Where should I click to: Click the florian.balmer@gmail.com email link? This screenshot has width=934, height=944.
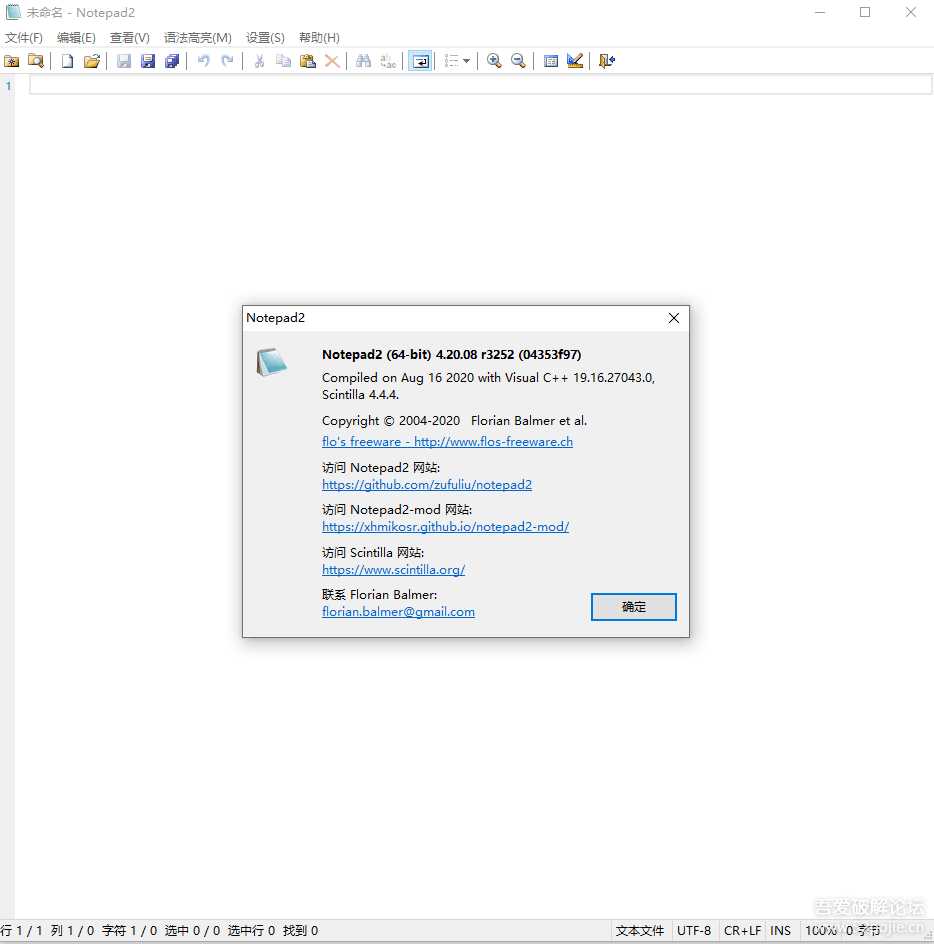(x=398, y=612)
